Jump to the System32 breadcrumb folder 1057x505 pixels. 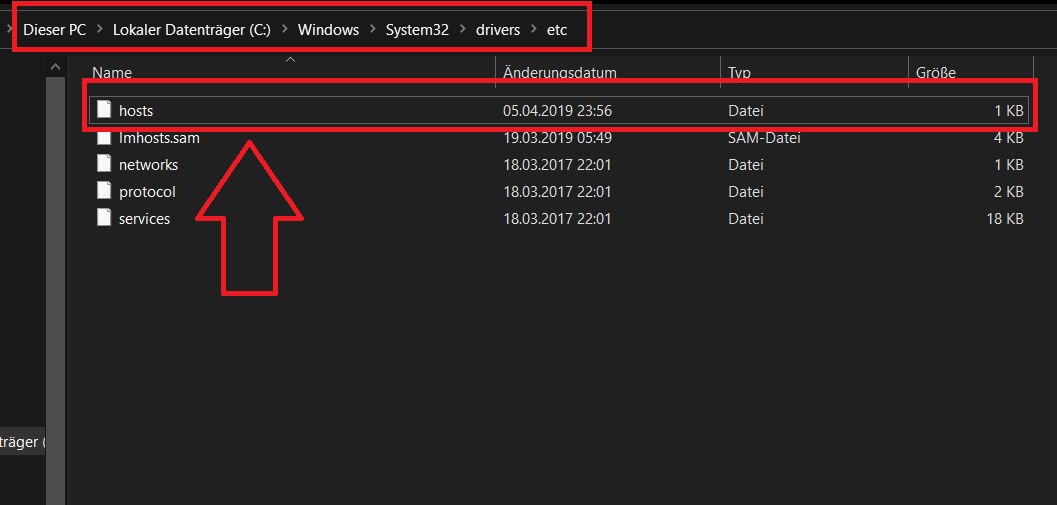click(x=416, y=30)
